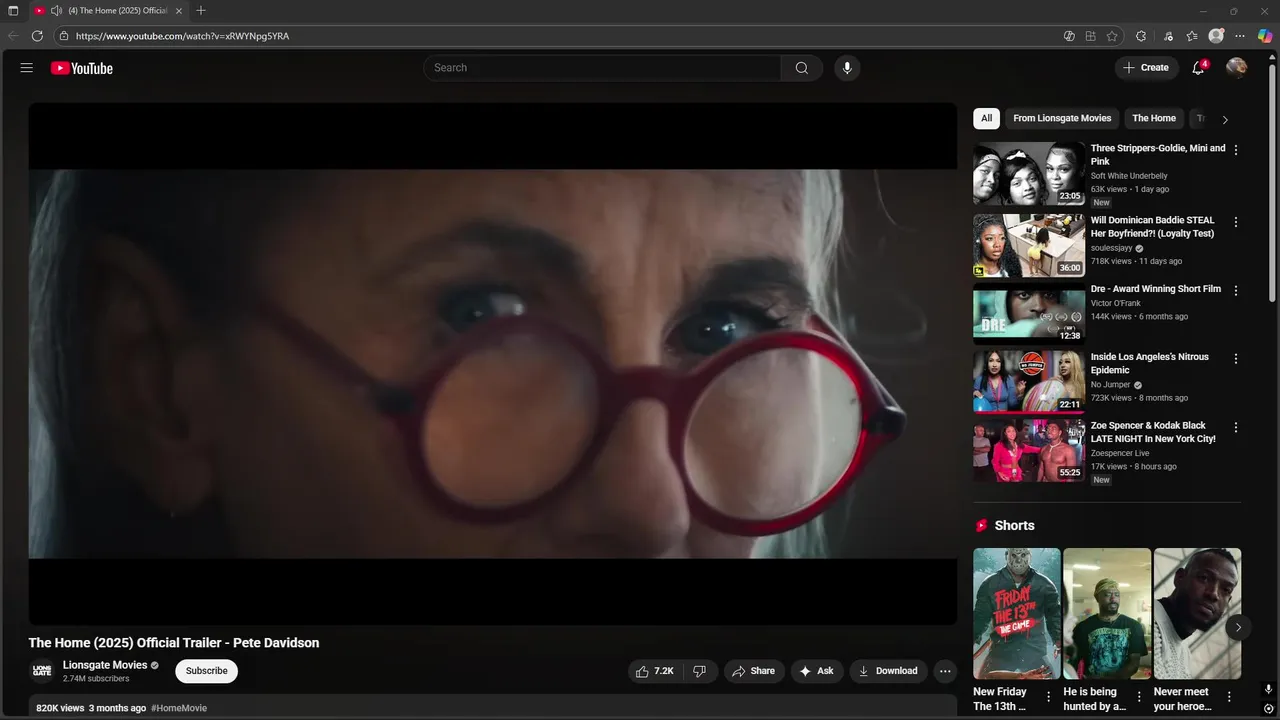Open options for Dre Short Film video

[x=1236, y=290]
